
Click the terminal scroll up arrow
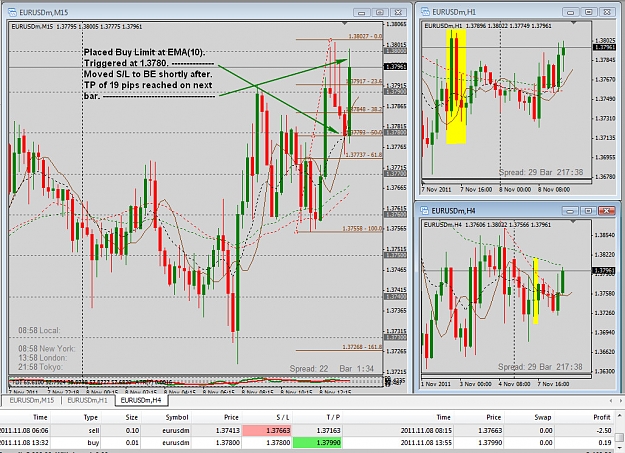pyautogui.click(x=620, y=416)
